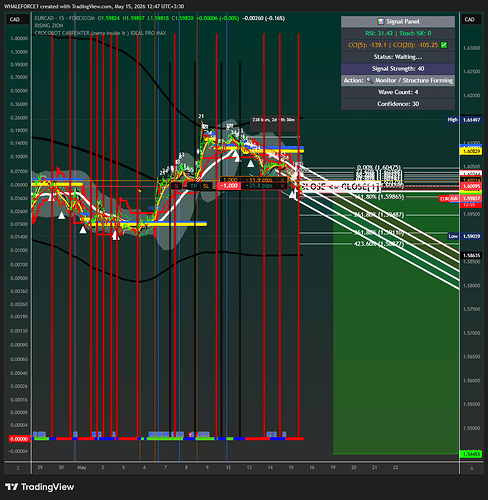Open the CAD label on left scale
The image size is (488, 500).
15,19
